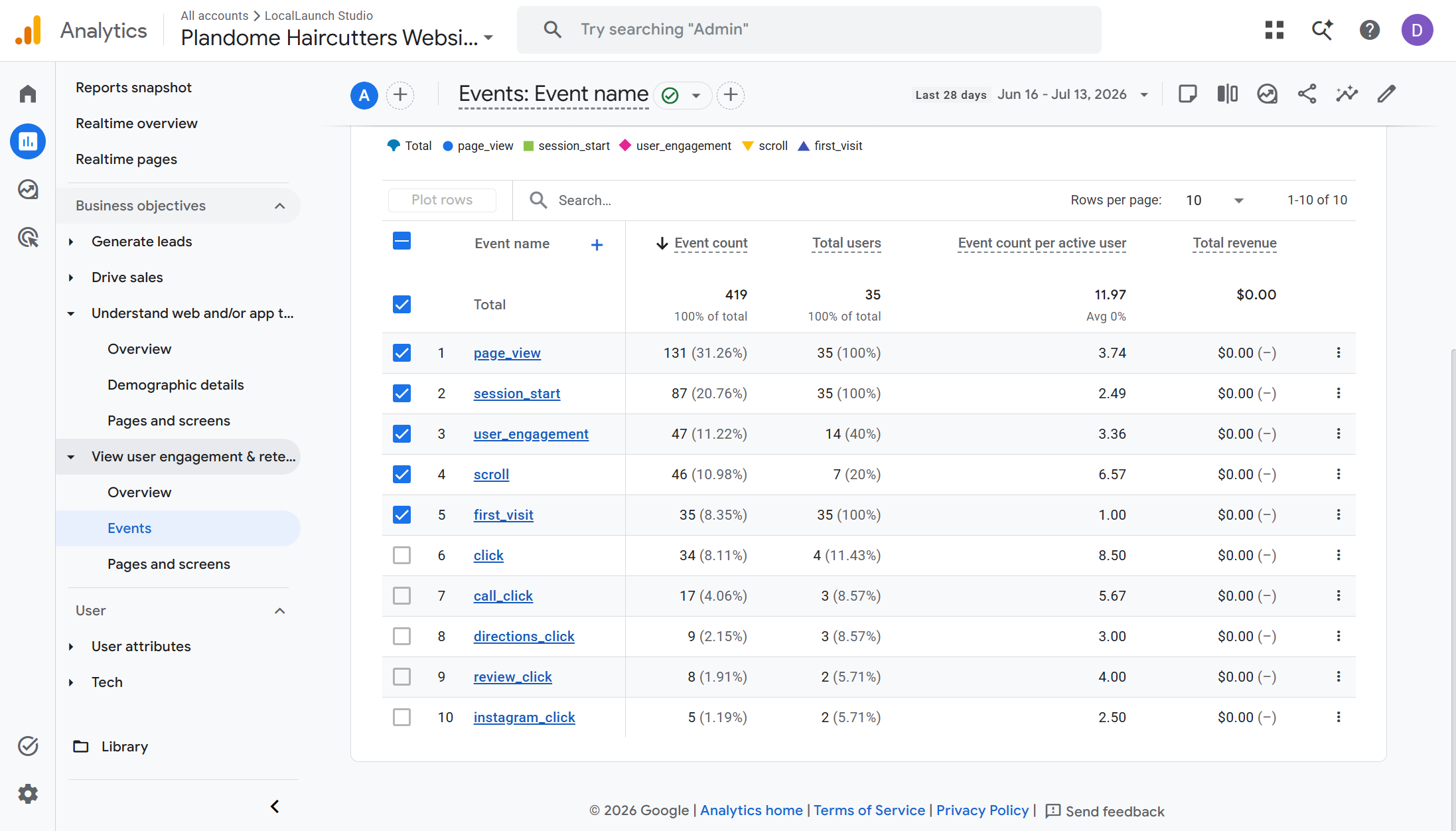
Task: Open the date range dropdown arrow
Action: 1144,95
